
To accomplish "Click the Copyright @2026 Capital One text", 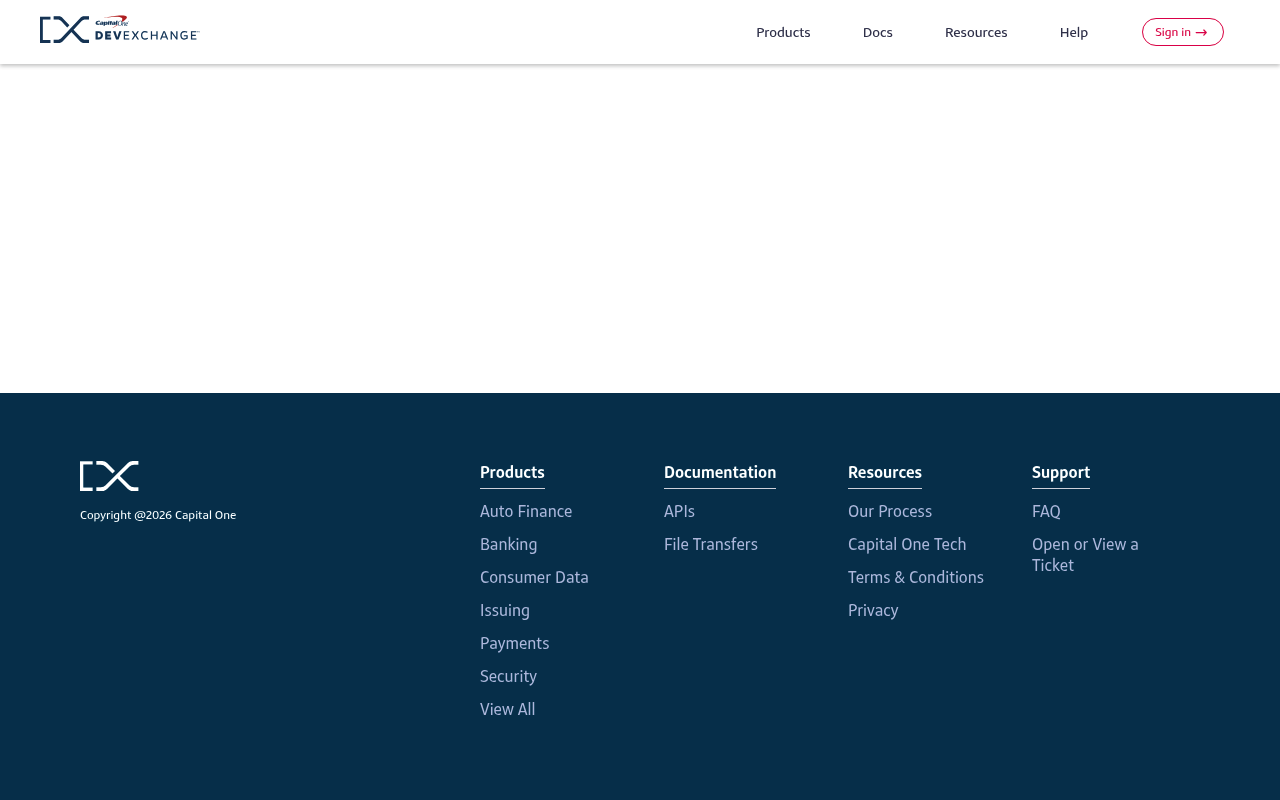I will pyautogui.click(x=158, y=515).
